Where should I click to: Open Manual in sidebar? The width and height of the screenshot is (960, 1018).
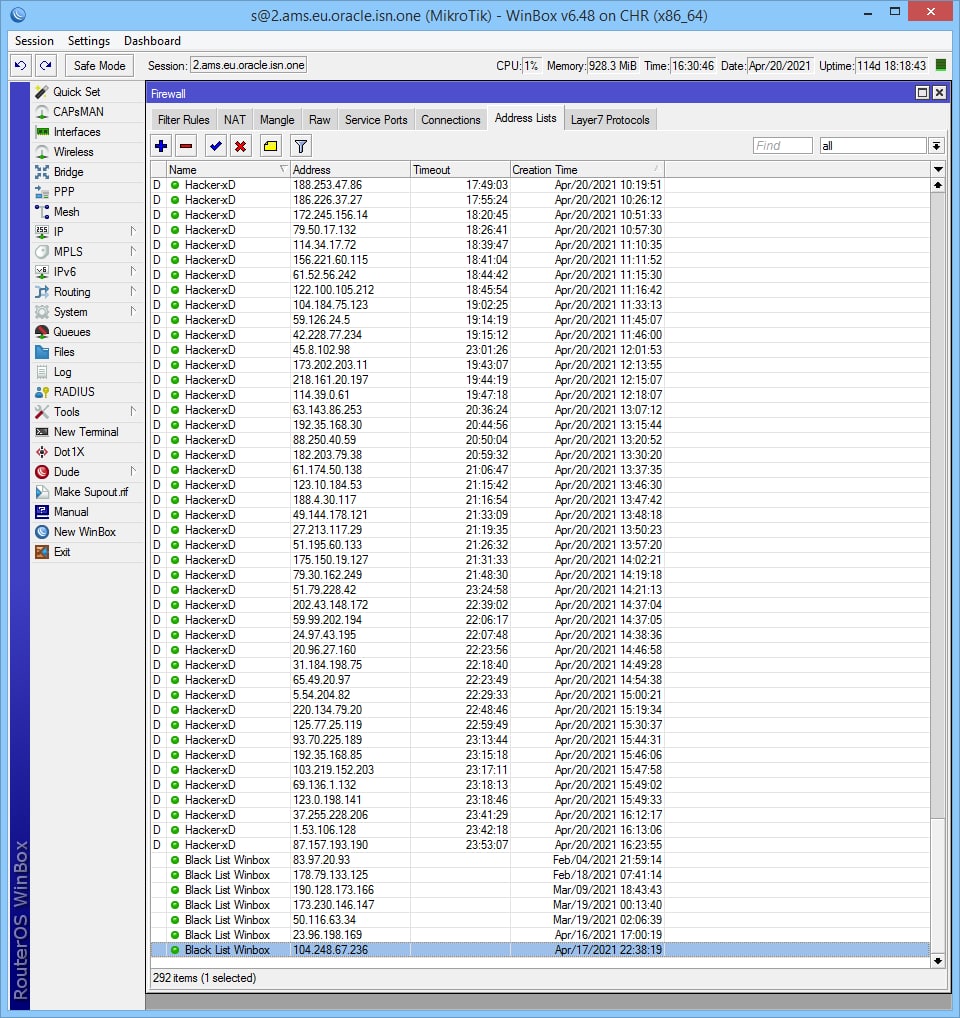click(x=88, y=512)
